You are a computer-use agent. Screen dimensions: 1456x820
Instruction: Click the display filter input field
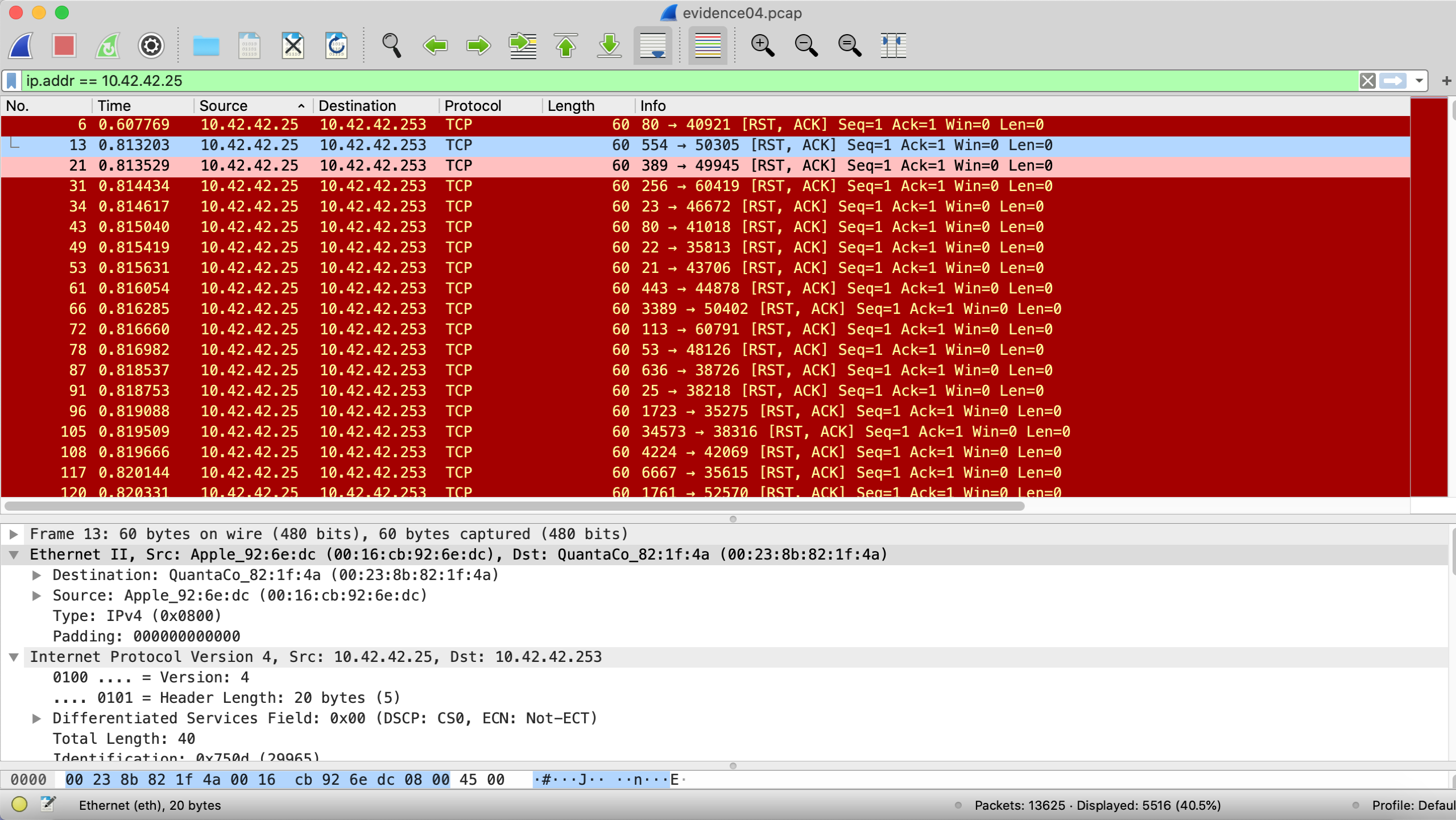682,81
